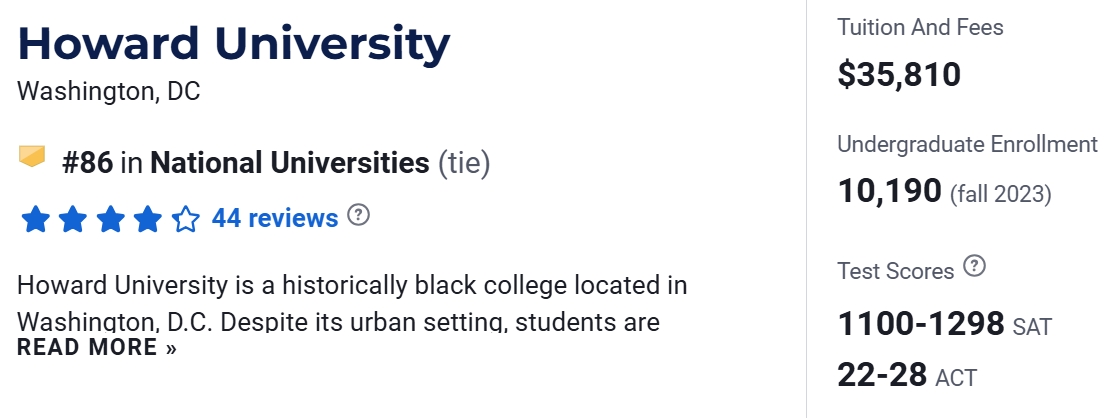Viewport: 1120px width, 418px height.
Task: Click the #86 rank number
Action: pos(86,162)
